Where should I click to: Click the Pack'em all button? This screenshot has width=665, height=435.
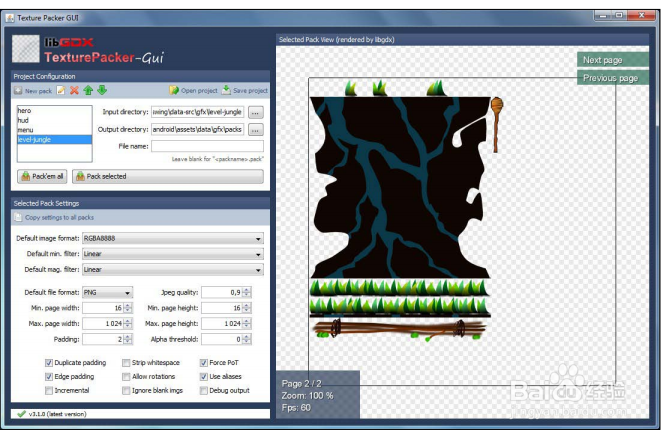[42, 176]
